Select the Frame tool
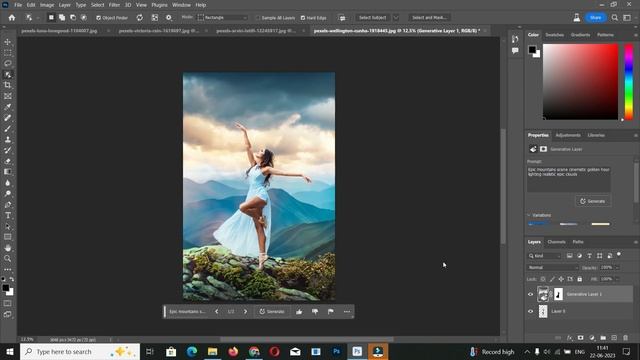Screen dimensions: 640x360 click(x=8, y=96)
